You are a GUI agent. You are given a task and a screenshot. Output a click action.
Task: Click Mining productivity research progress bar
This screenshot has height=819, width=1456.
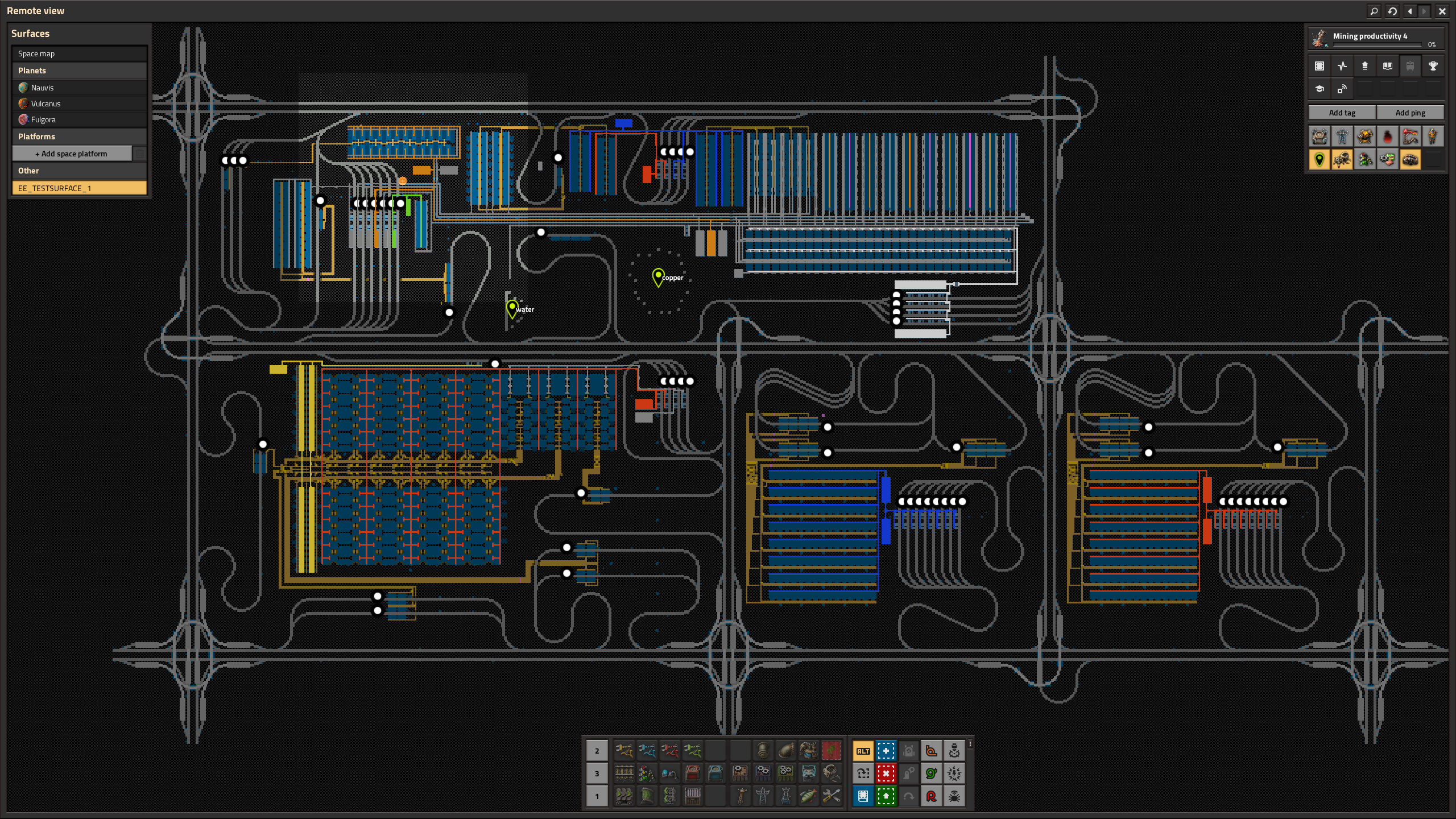pos(1378,44)
